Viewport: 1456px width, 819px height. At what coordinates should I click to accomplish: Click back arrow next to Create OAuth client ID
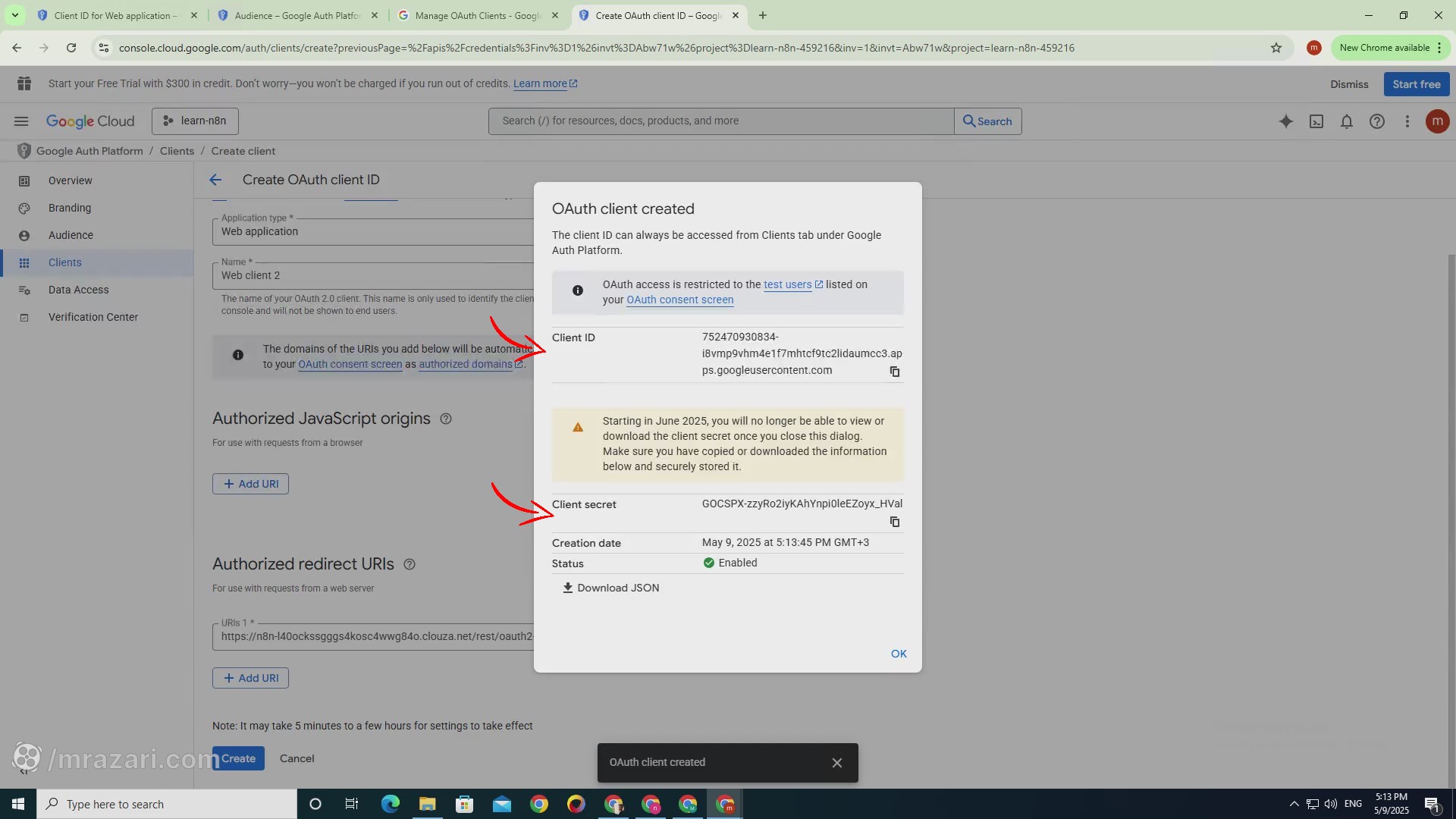(x=215, y=180)
